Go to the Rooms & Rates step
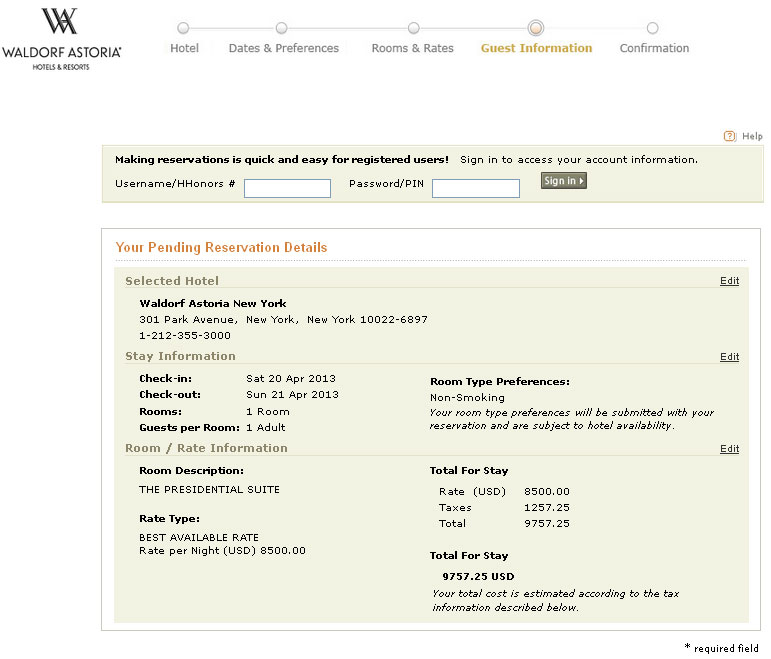This screenshot has width=771, height=659. tap(413, 48)
